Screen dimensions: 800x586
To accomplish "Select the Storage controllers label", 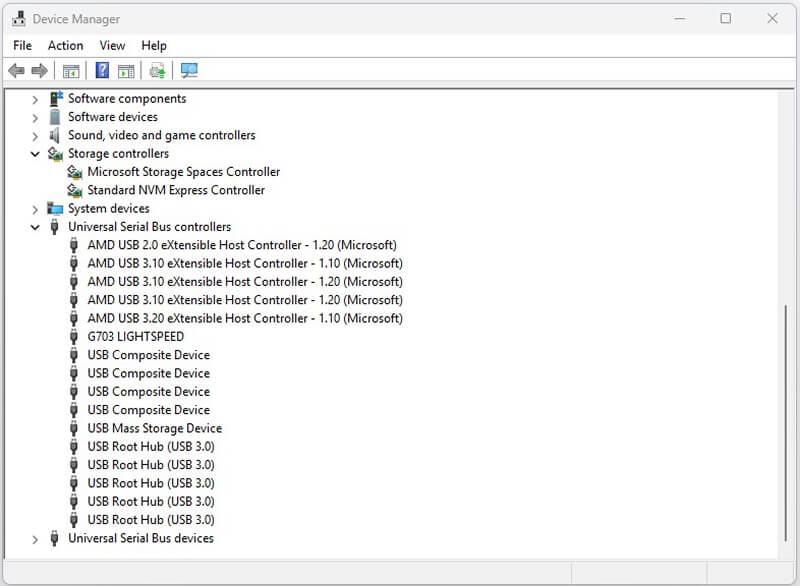I will click(x=118, y=154).
